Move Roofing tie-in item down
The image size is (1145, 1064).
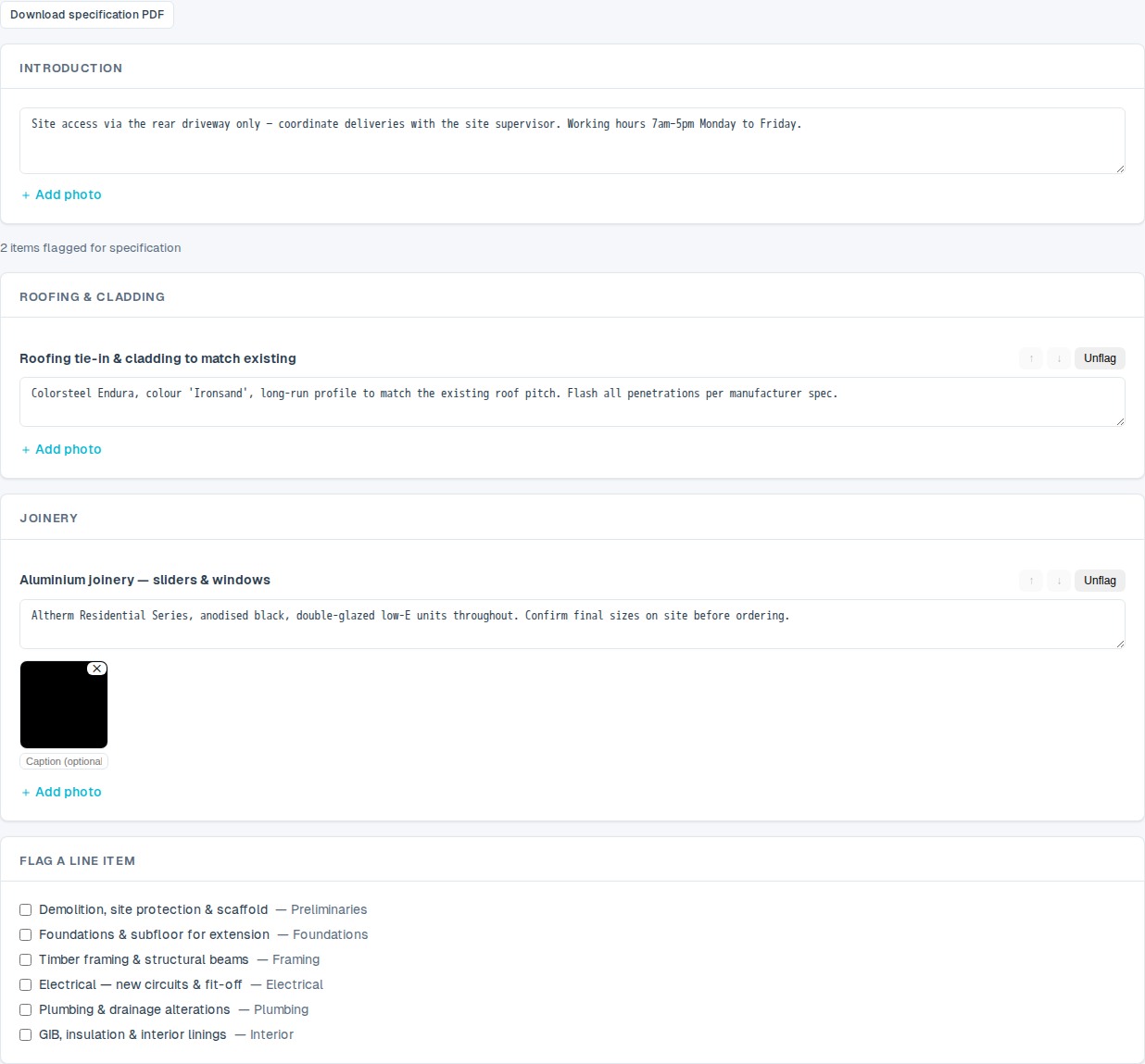(x=1059, y=358)
